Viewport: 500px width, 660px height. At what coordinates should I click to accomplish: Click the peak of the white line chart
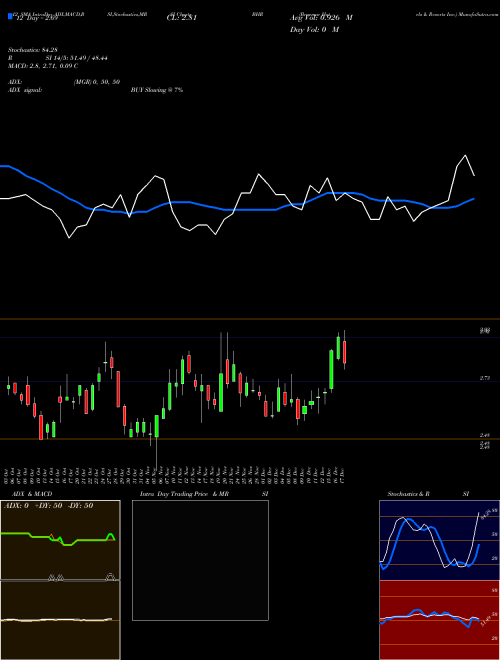pyautogui.click(x=465, y=156)
